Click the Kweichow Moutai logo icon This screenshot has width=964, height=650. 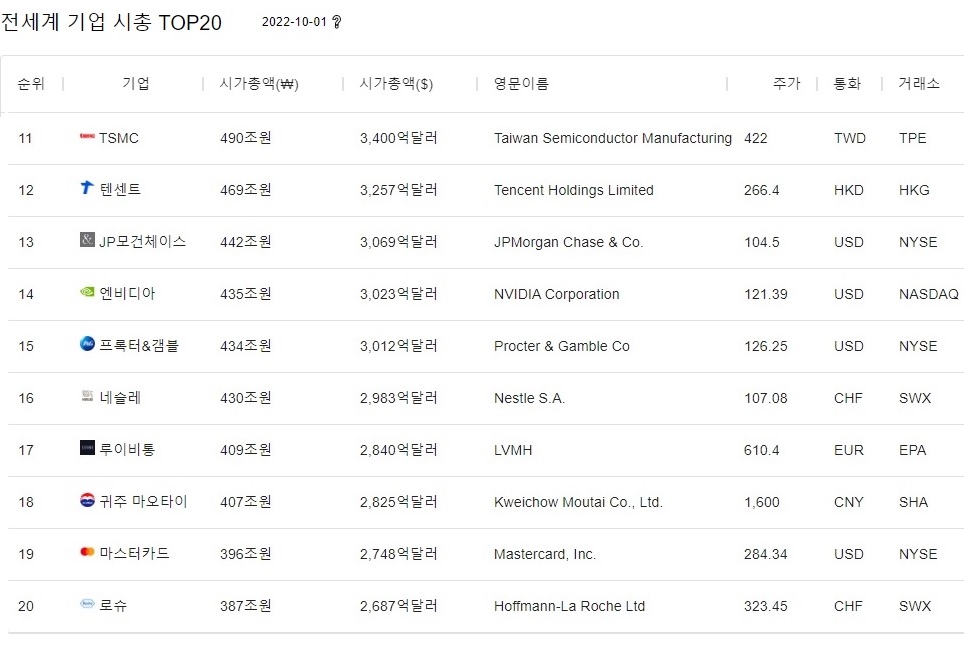(x=87, y=499)
